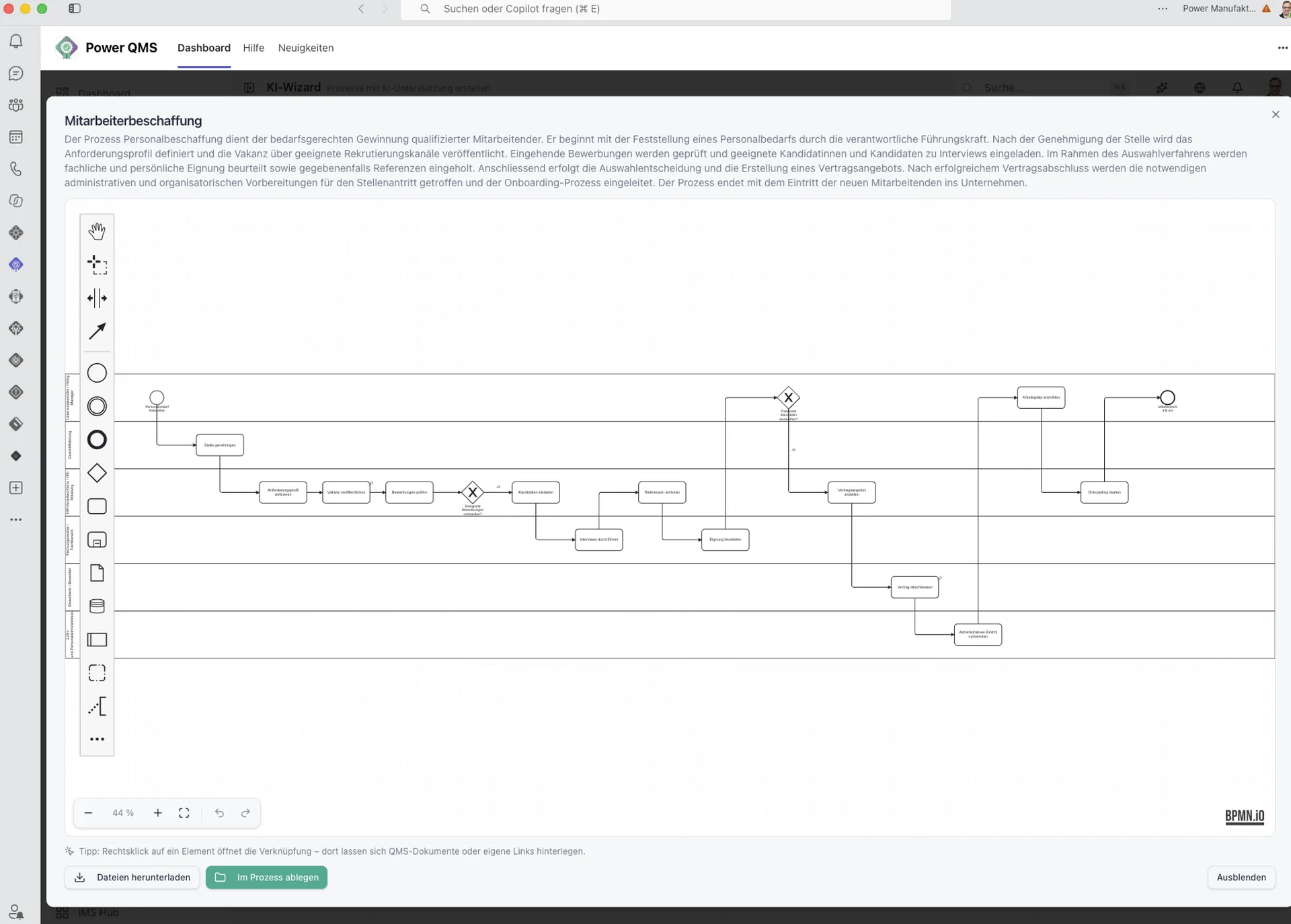Select the end event Mitarbeiter tritt ein
The height and width of the screenshot is (924, 1291).
(x=1168, y=397)
